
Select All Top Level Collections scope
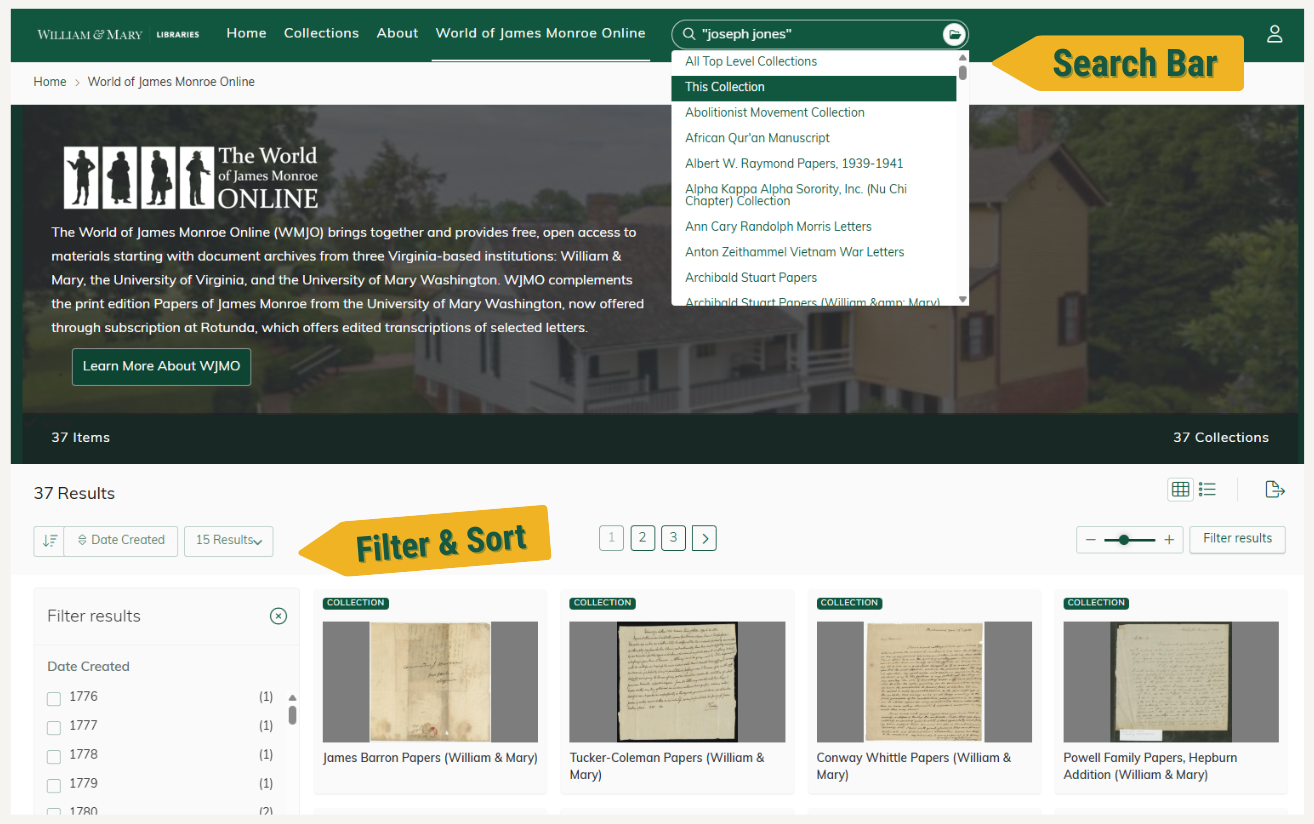coord(752,61)
